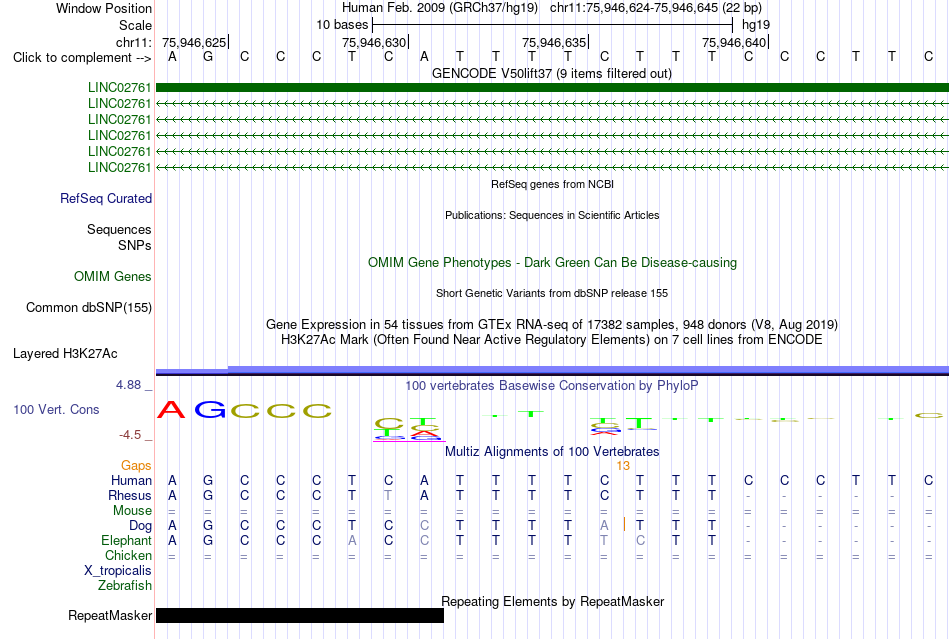Screen dimensions: 950x639
Task: Click the -4.5 conservation minimum value
Action: pyautogui.click(x=130, y=435)
